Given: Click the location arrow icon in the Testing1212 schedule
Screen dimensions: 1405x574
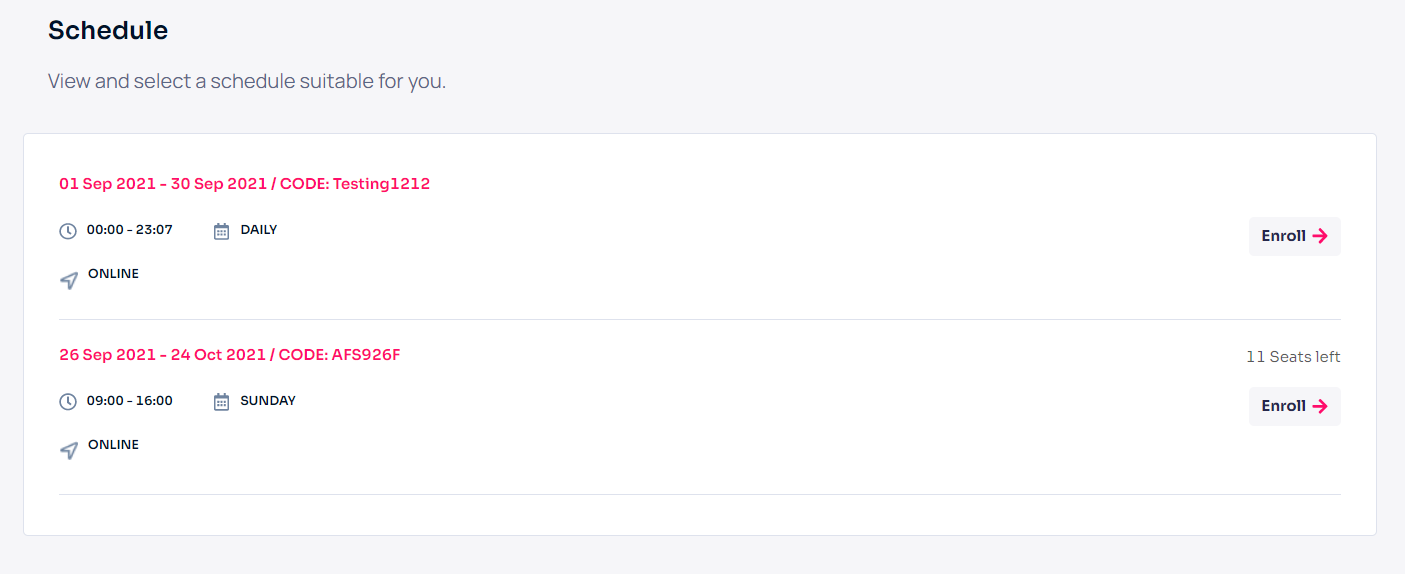Looking at the screenshot, I should tap(69, 281).
